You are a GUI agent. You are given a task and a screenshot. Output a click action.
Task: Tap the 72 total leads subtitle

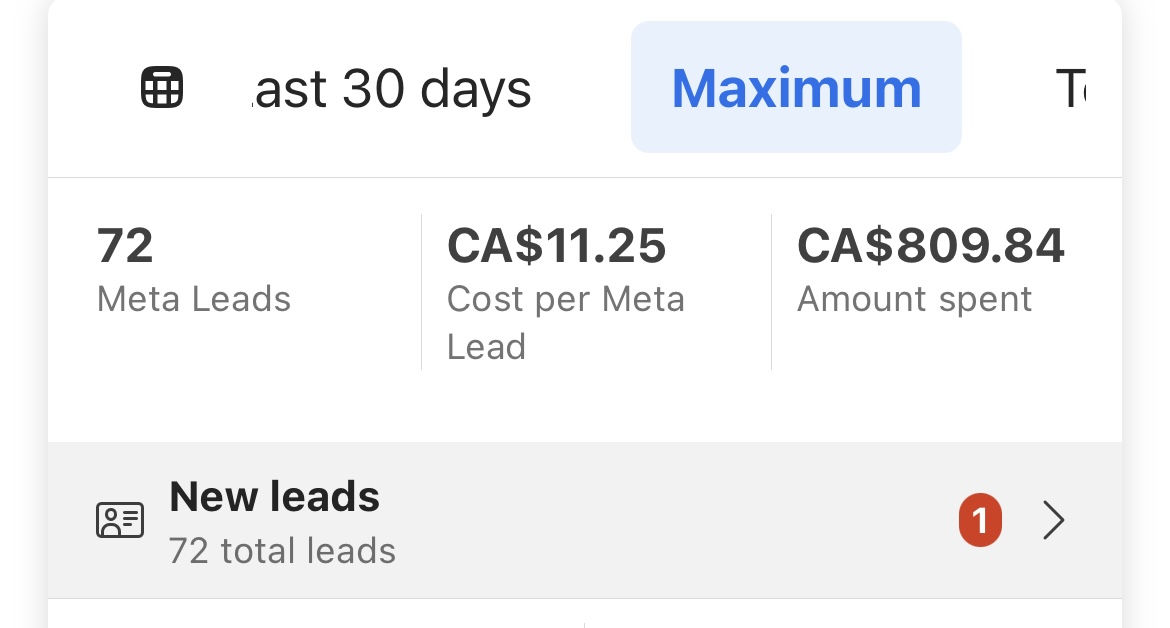coord(282,550)
